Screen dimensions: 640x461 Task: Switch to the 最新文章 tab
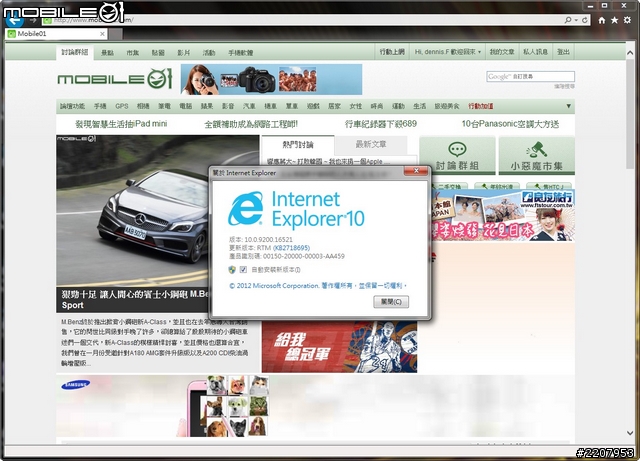tap(371, 144)
